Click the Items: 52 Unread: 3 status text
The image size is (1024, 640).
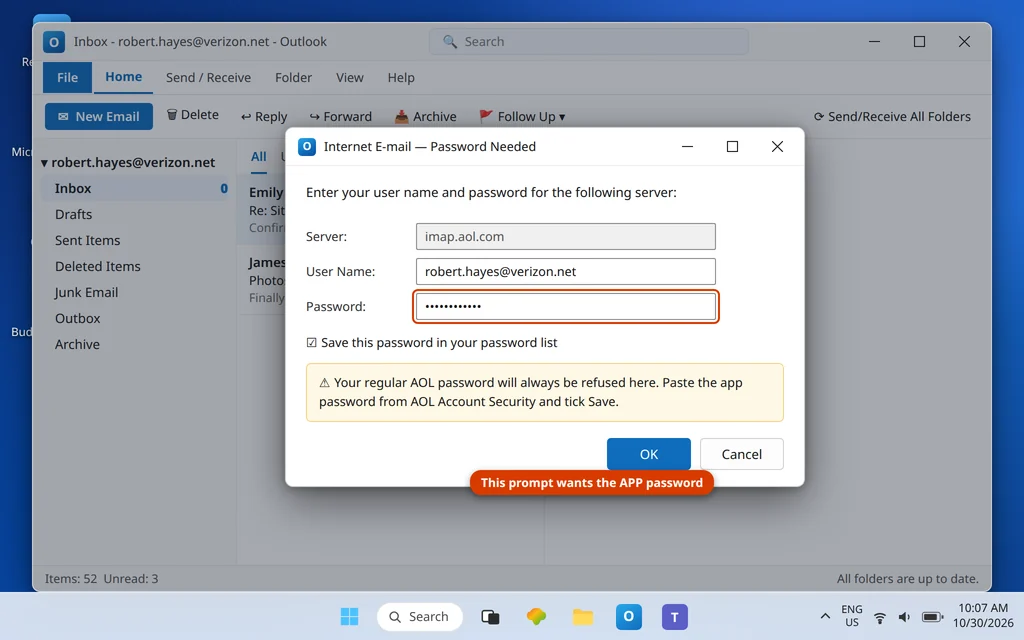click(101, 579)
